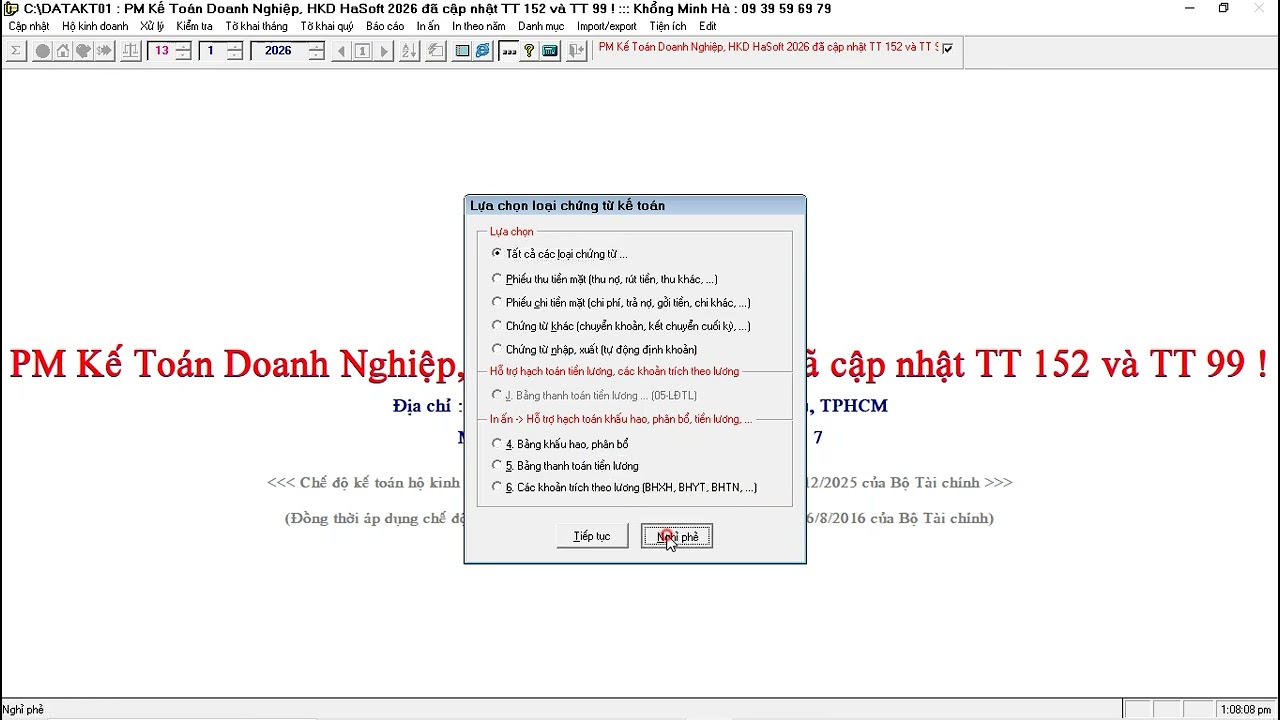Image resolution: width=1280 pixels, height=720 pixels.
Task: Click the red 'PM Kế Toán' toolbar text field
Action: tap(768, 48)
